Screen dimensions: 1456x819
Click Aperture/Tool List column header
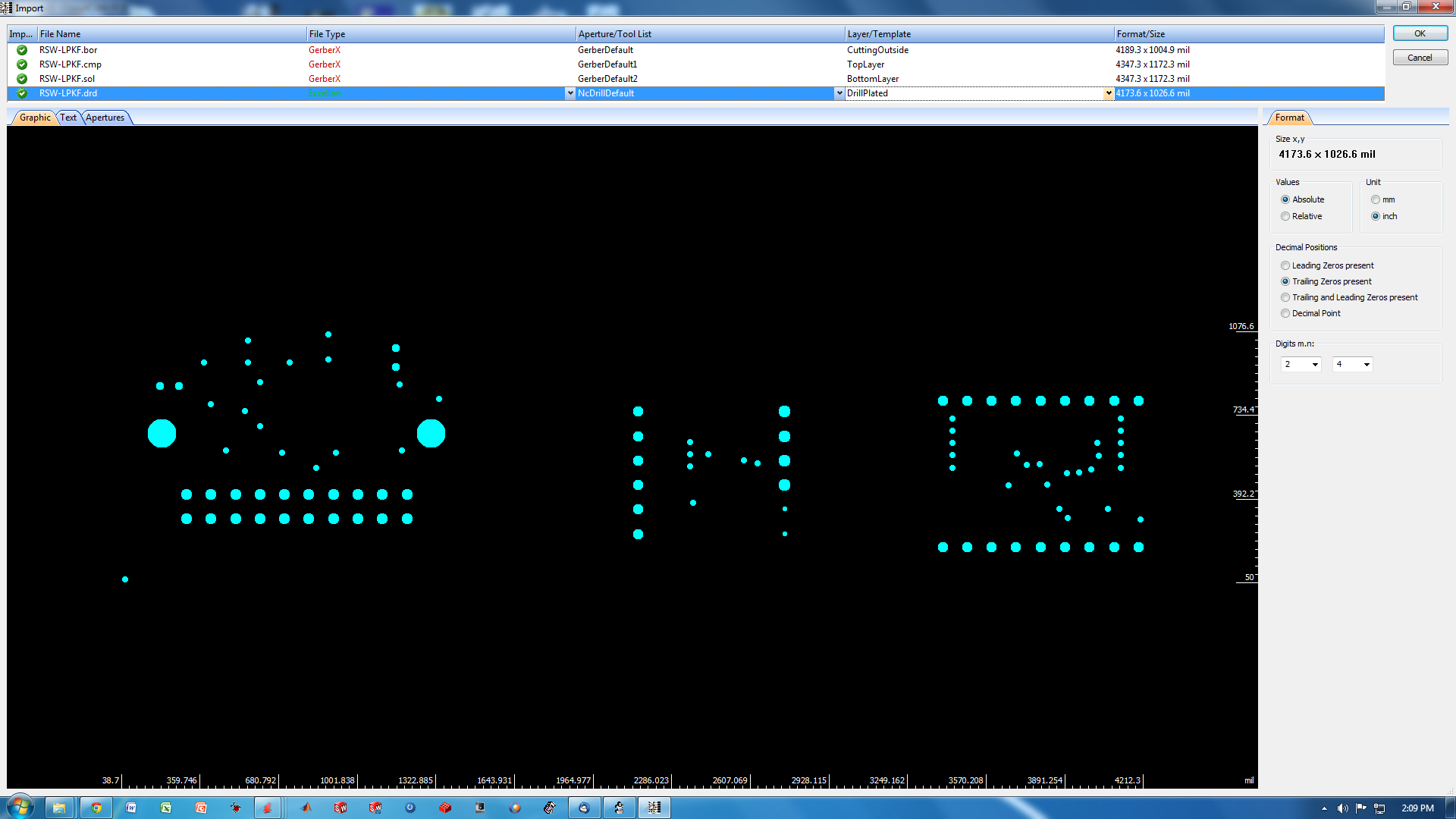pyautogui.click(x=710, y=34)
